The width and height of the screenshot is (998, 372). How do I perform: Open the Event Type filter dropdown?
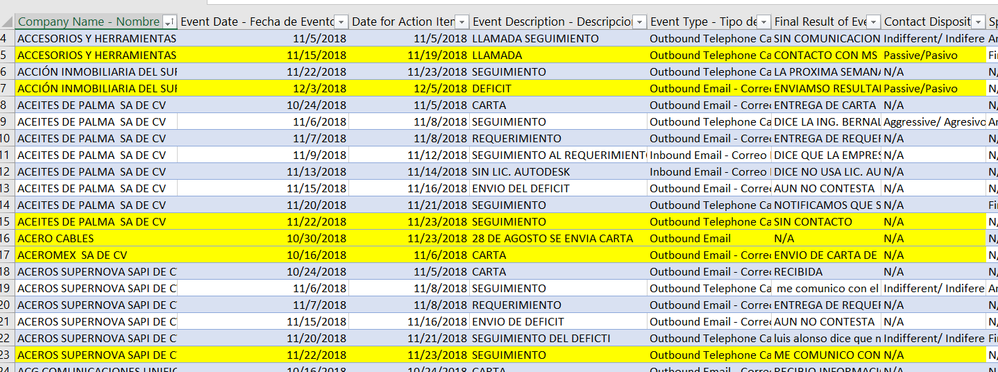[764, 22]
